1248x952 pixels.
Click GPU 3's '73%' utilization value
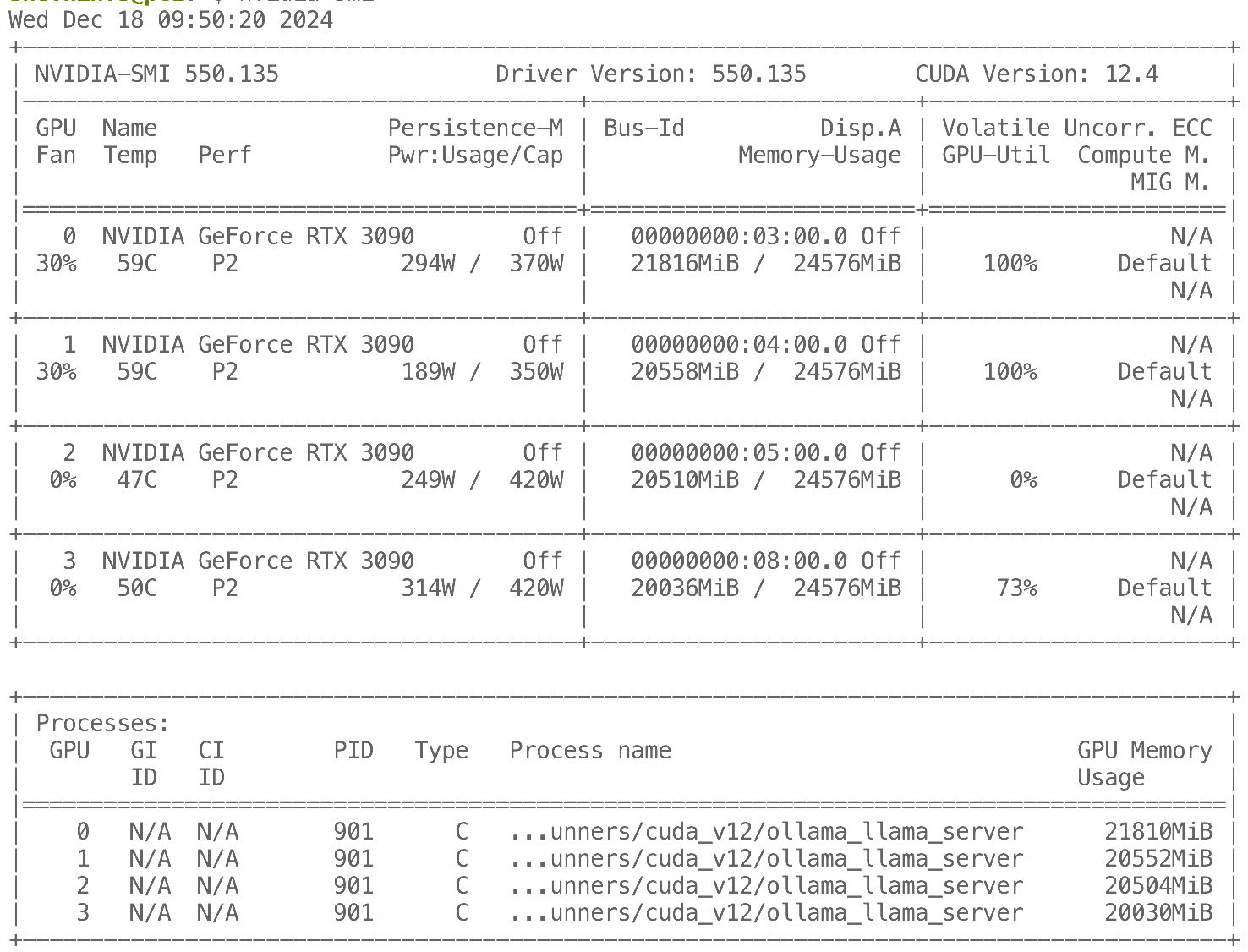coord(1015,588)
